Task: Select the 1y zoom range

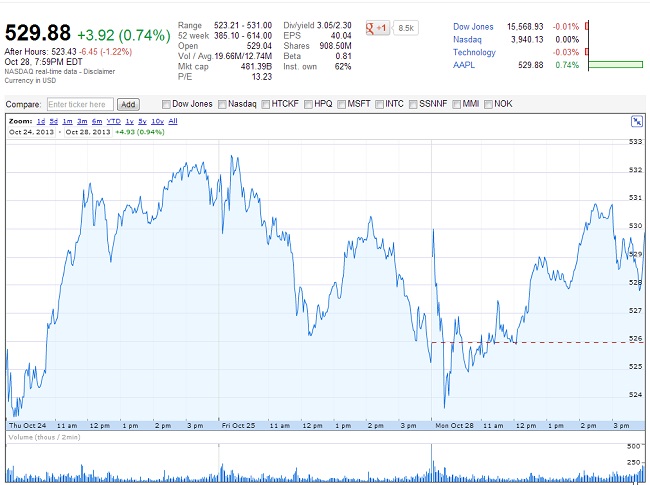Action: [129, 121]
